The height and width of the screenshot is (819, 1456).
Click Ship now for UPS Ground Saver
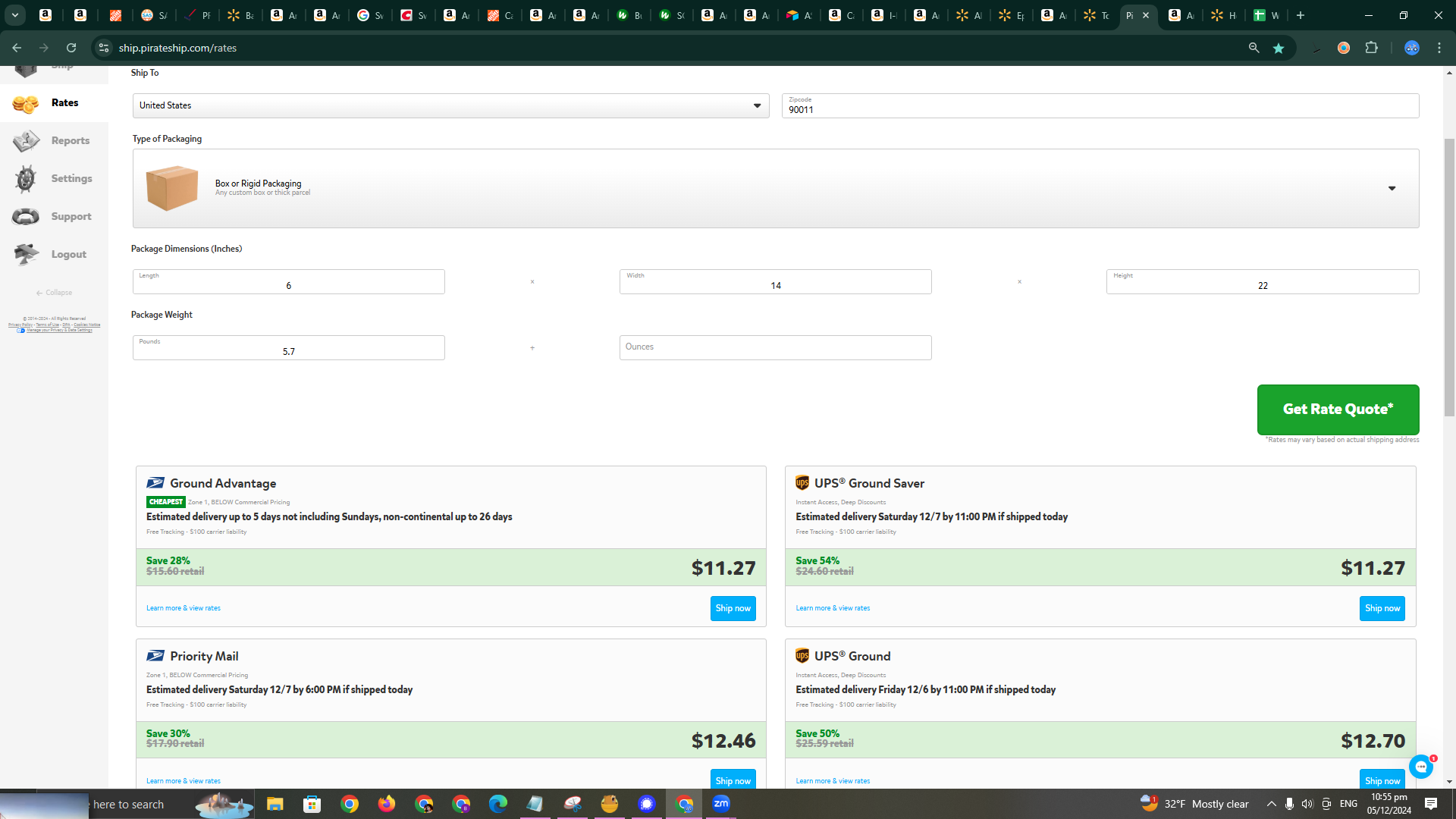(x=1382, y=608)
